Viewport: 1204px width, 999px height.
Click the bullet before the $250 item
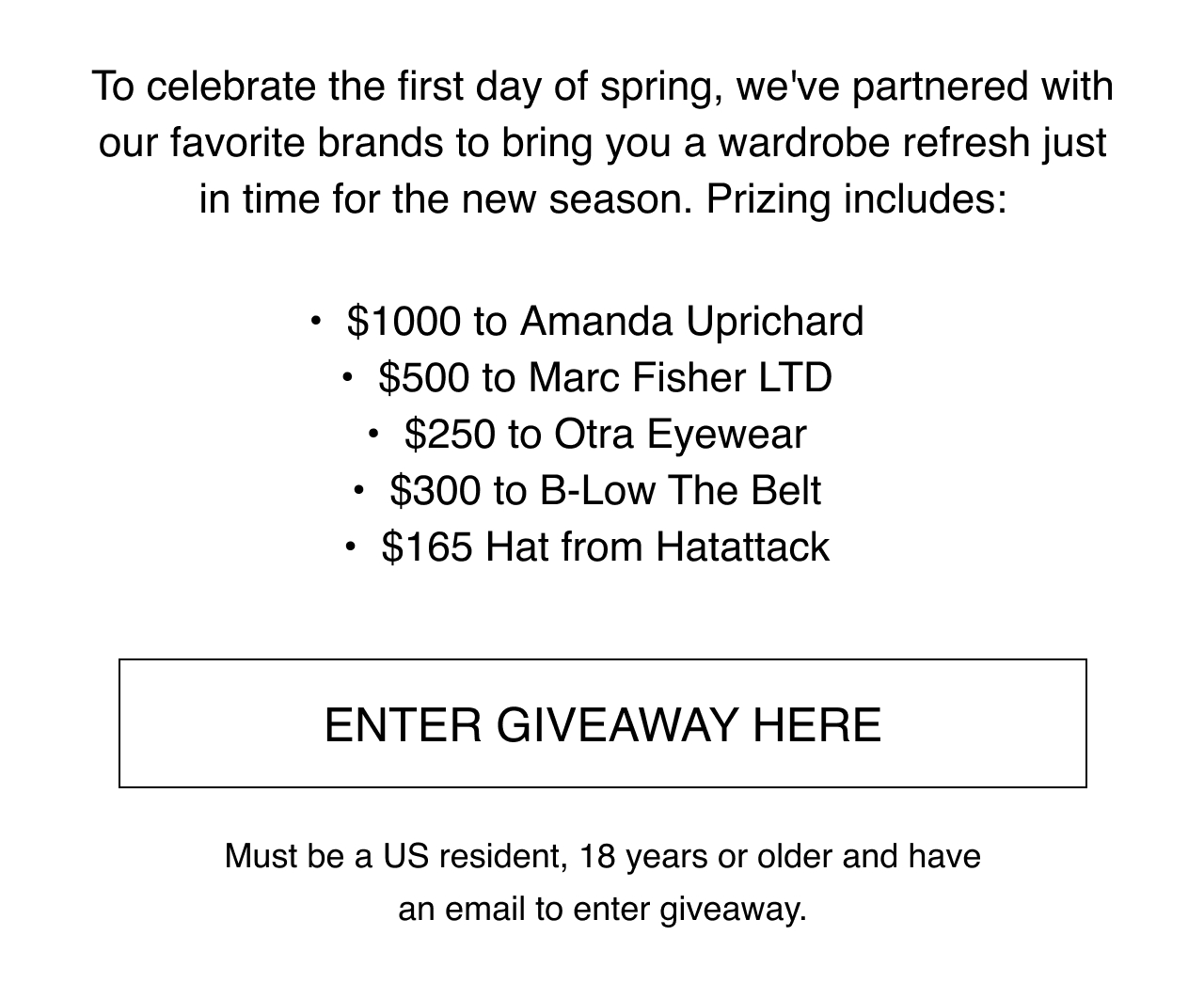click(373, 435)
